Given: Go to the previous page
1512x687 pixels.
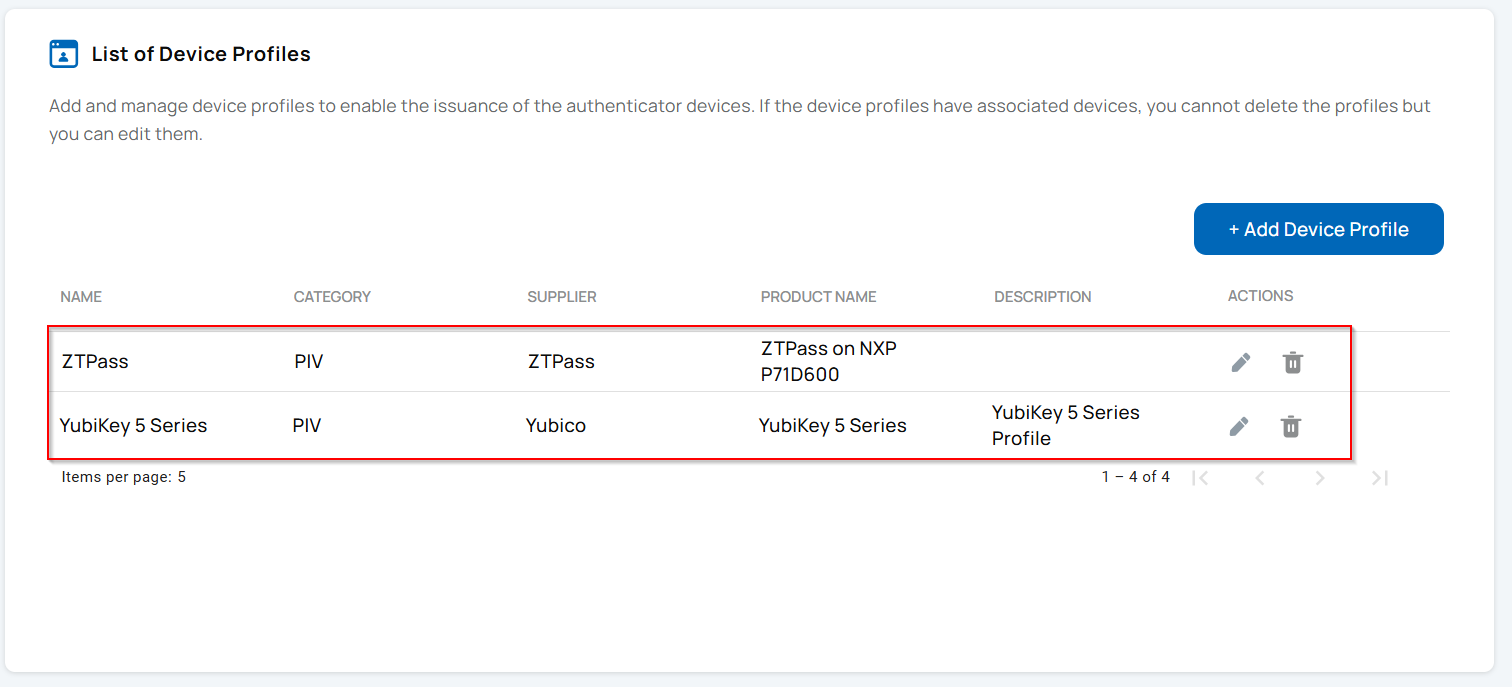Looking at the screenshot, I should [x=1259, y=478].
